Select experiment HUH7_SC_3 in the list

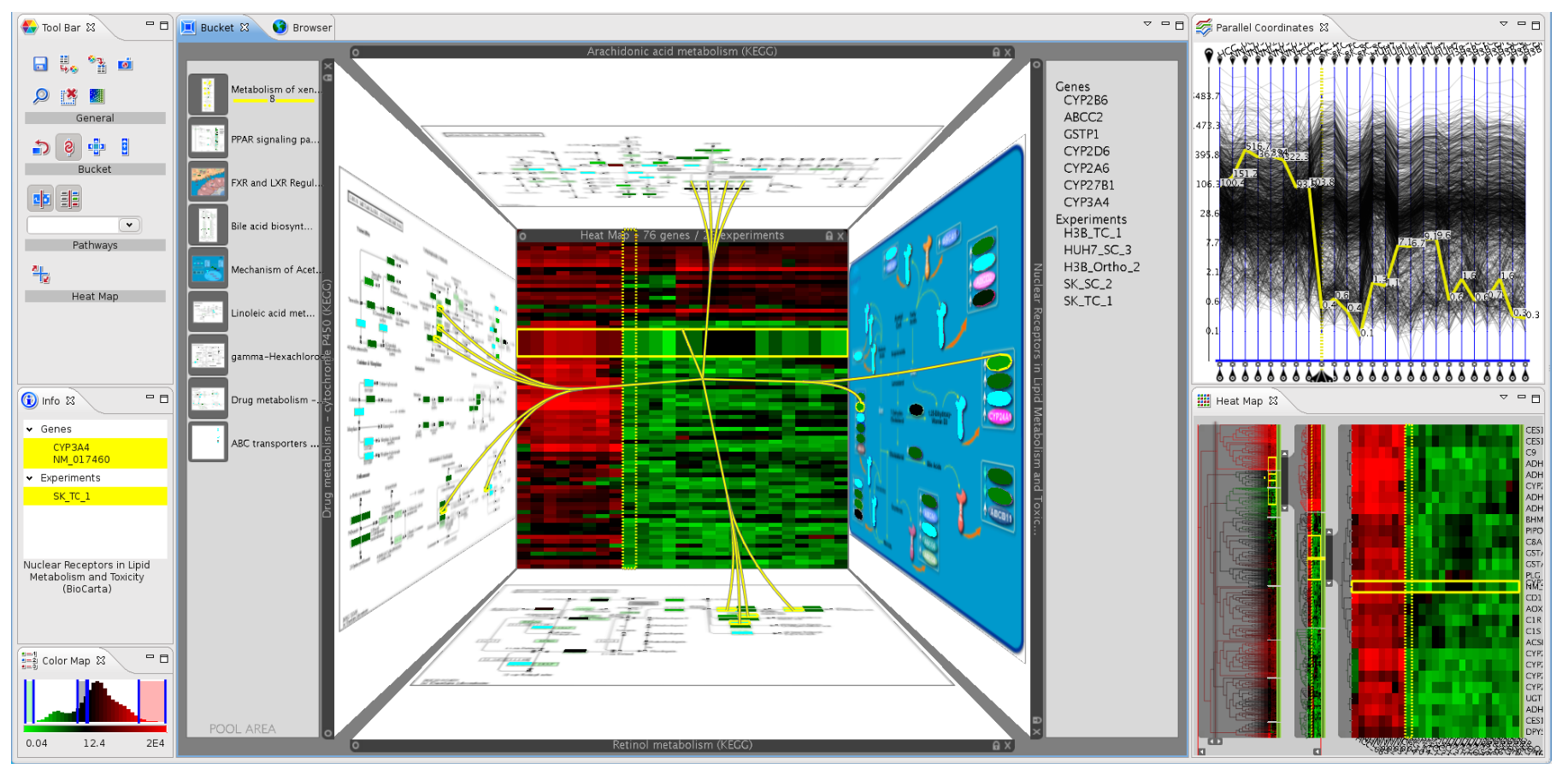tap(1097, 250)
